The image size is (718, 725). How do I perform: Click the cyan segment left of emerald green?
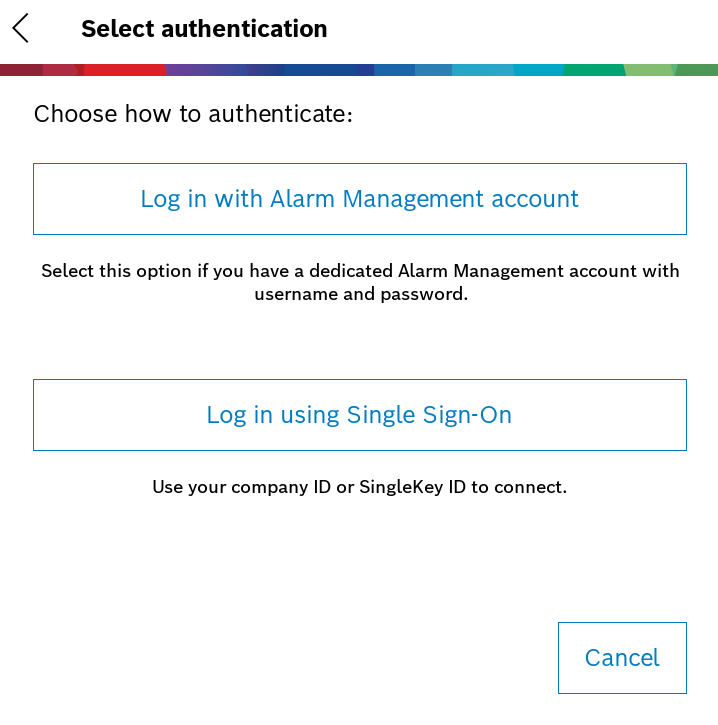[538, 70]
